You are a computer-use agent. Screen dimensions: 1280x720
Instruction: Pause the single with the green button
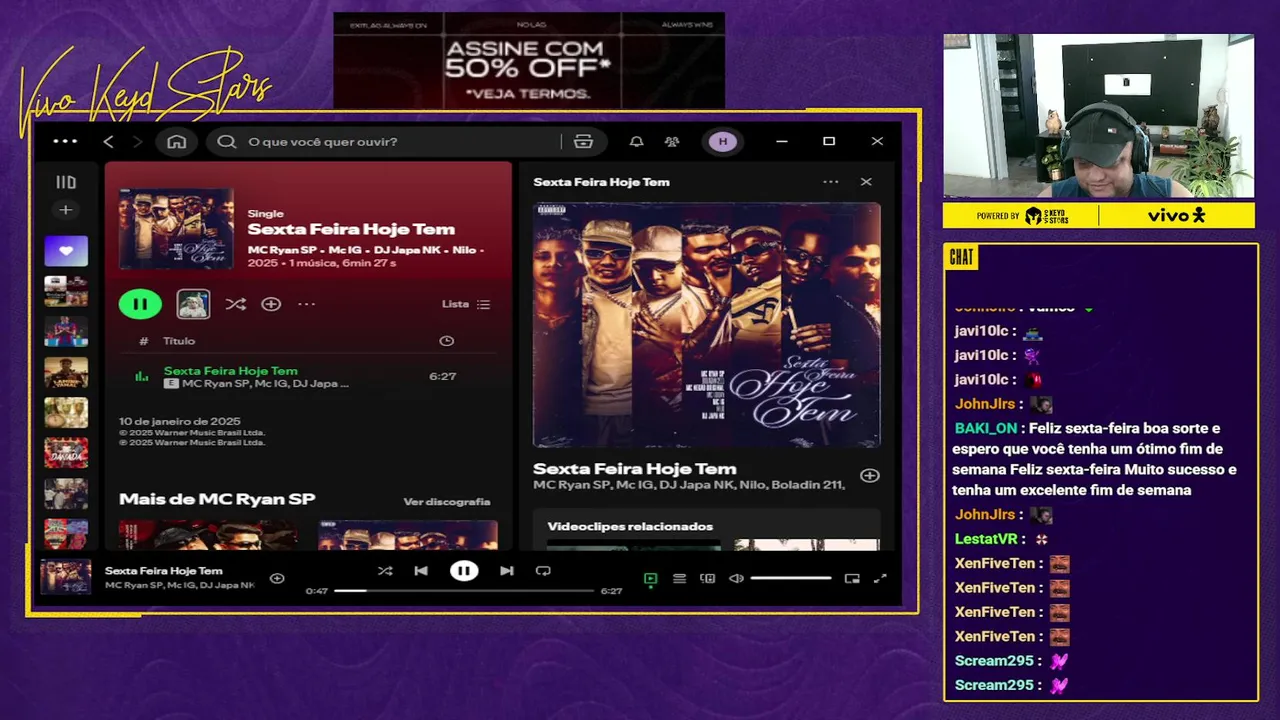(x=140, y=304)
